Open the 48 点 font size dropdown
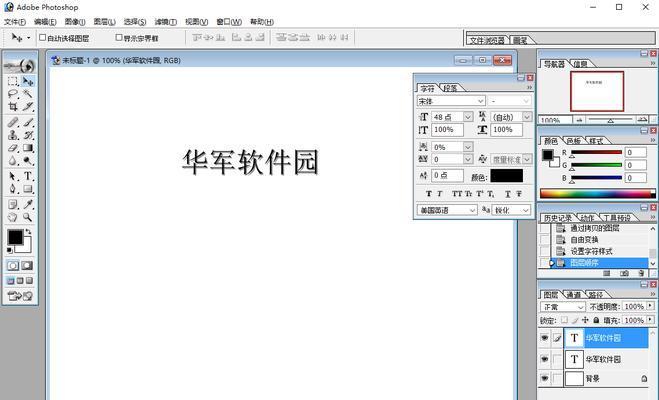The width and height of the screenshot is (659, 400). pyautogui.click(x=468, y=117)
